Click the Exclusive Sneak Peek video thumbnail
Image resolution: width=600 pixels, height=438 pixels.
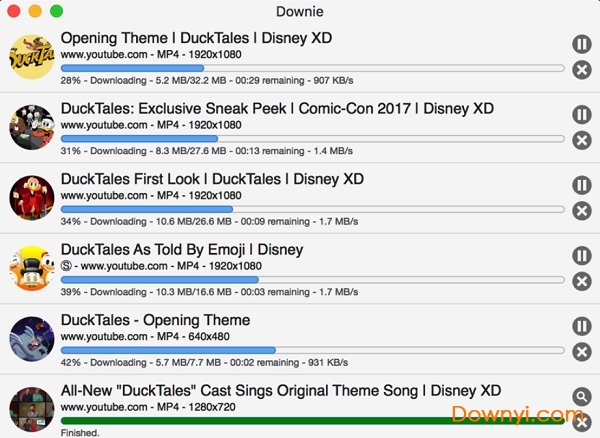[31, 127]
